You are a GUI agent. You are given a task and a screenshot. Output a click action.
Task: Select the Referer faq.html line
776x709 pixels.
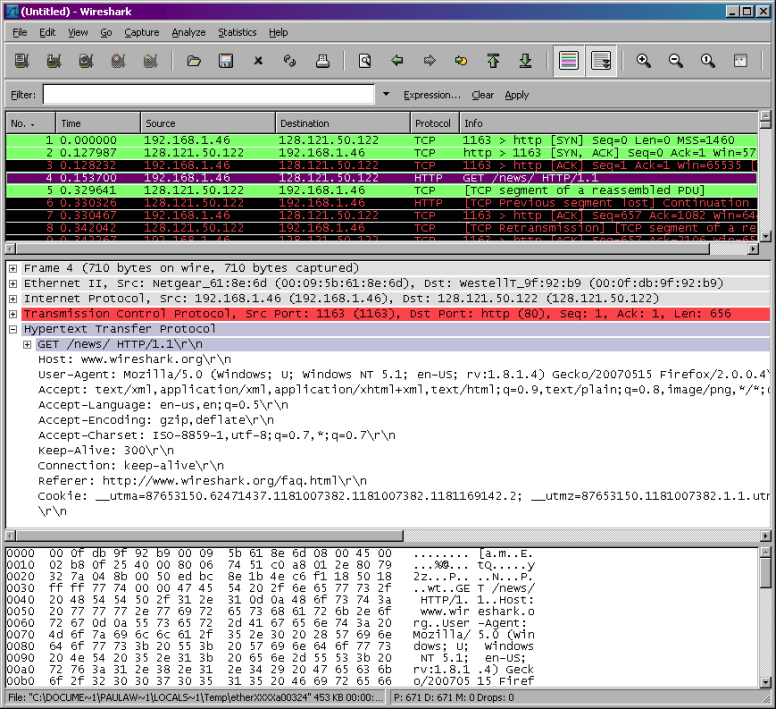click(202, 481)
